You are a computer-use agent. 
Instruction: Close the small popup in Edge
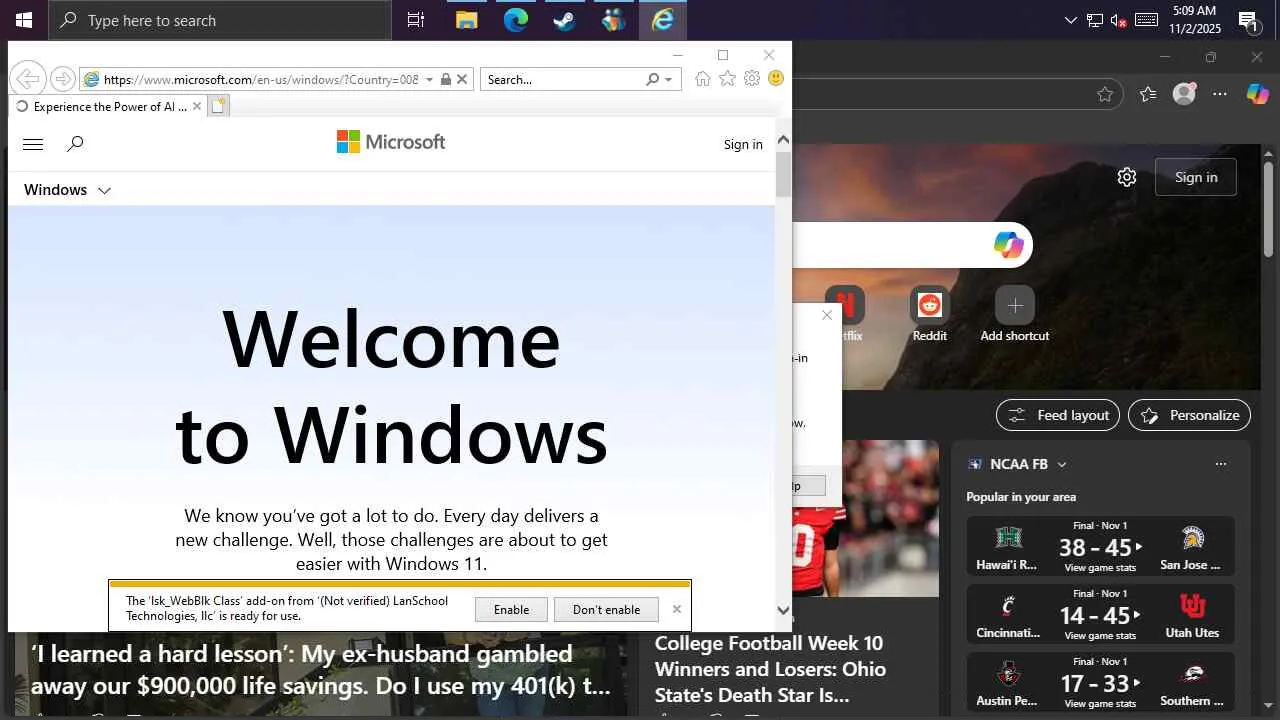827,315
